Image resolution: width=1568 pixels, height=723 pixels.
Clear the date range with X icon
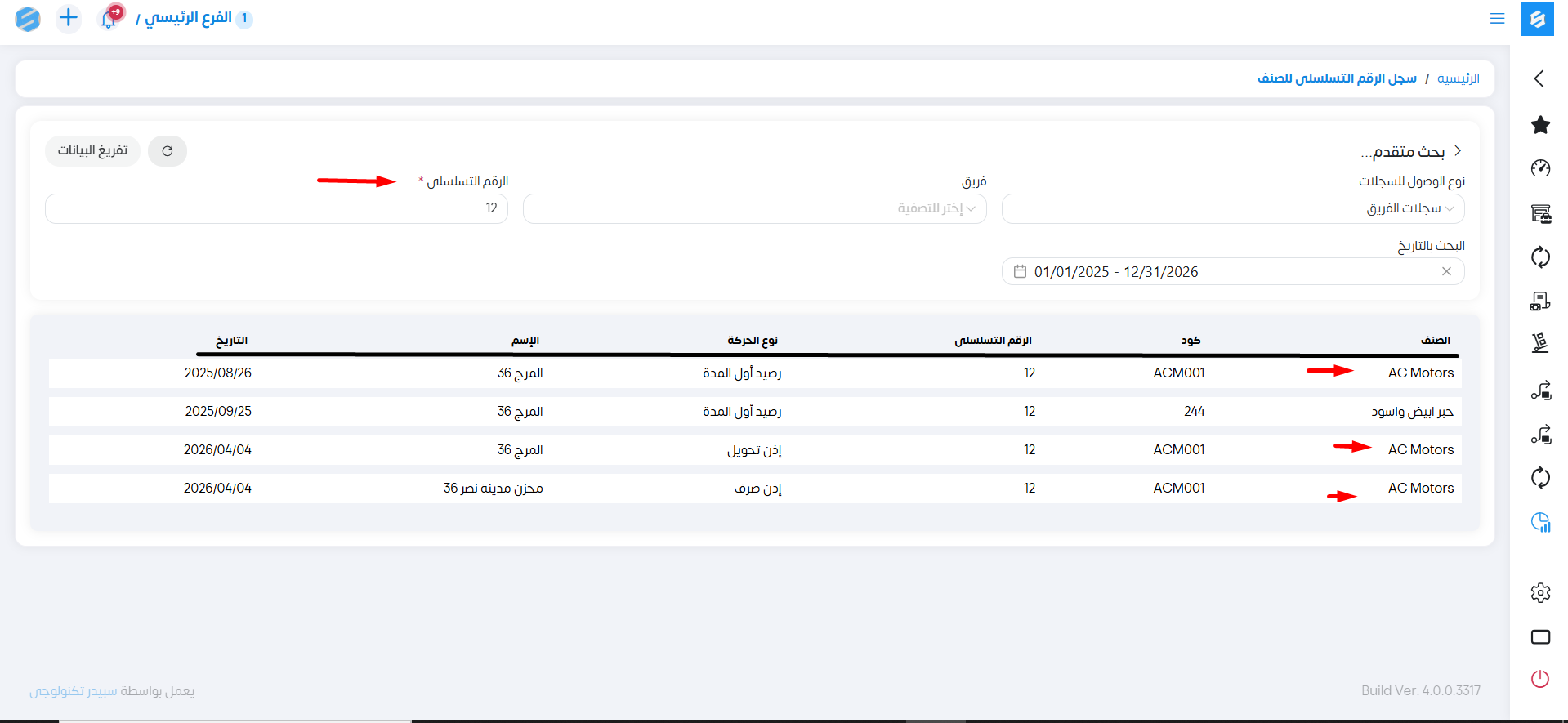pyautogui.click(x=1446, y=271)
